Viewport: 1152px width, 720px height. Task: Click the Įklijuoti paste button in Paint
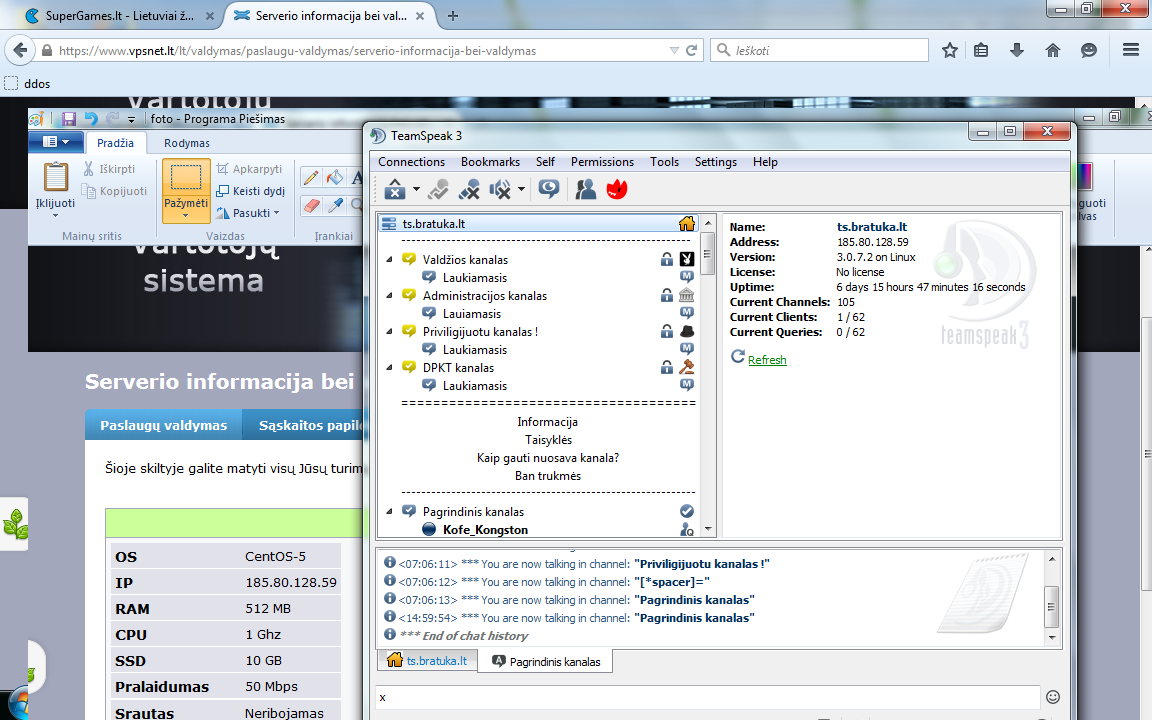click(55, 190)
